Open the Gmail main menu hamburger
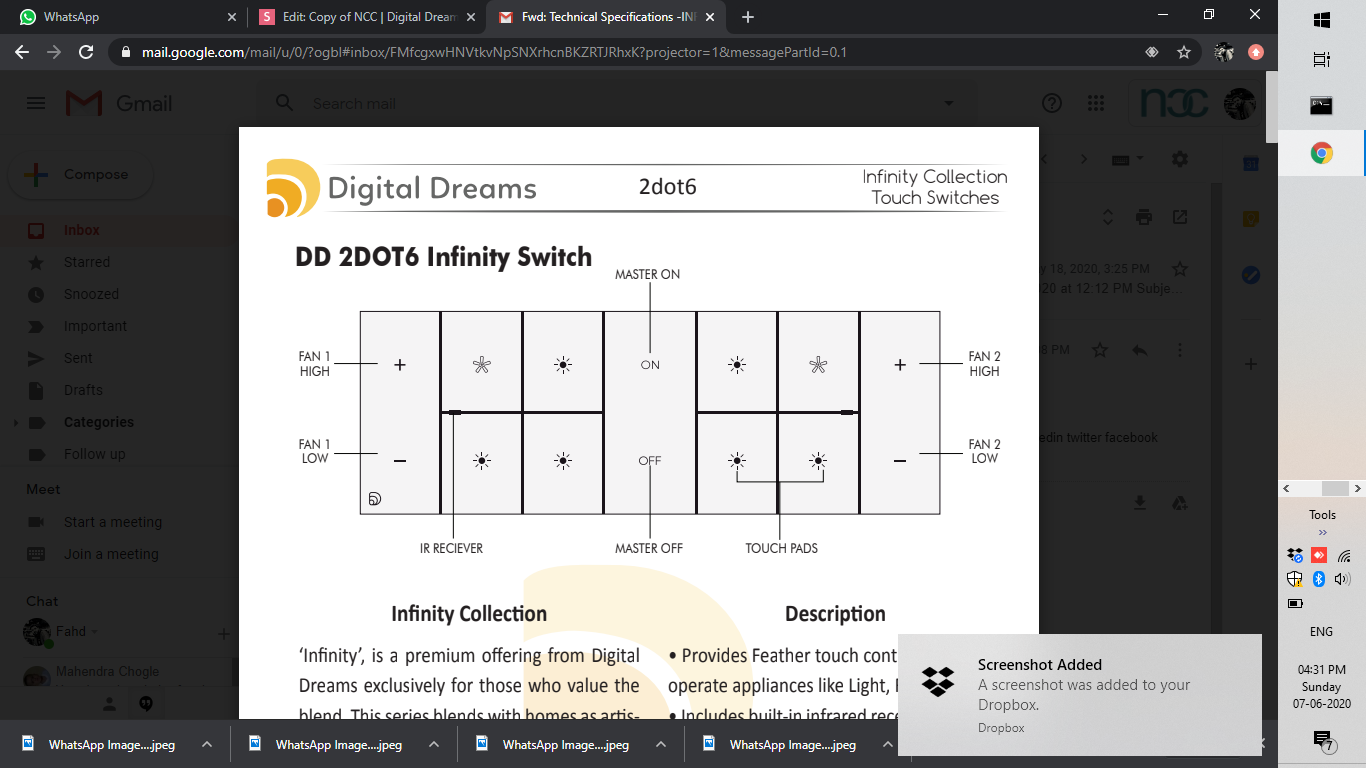 [x=36, y=103]
